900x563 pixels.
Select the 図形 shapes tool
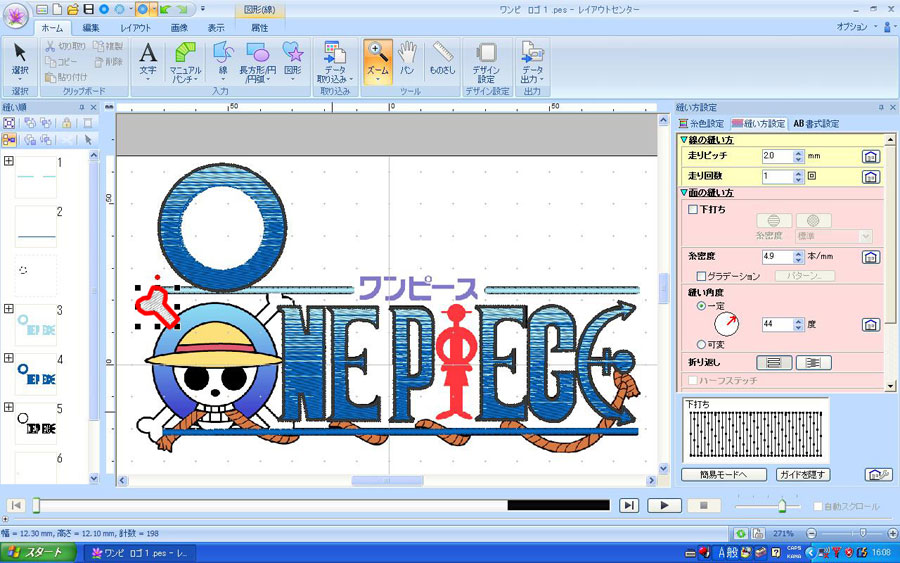293,61
